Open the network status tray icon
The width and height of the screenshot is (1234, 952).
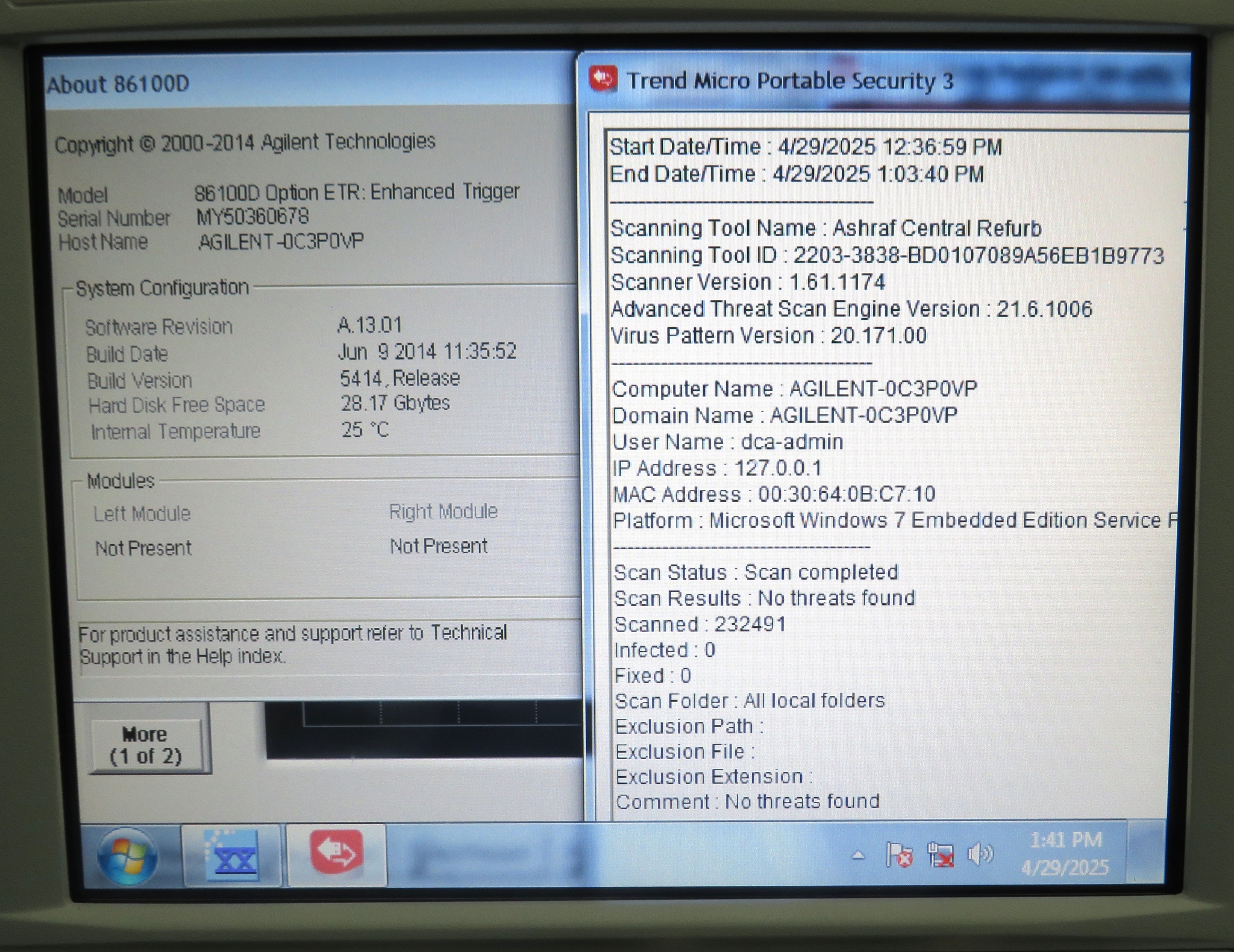pyautogui.click(x=940, y=855)
